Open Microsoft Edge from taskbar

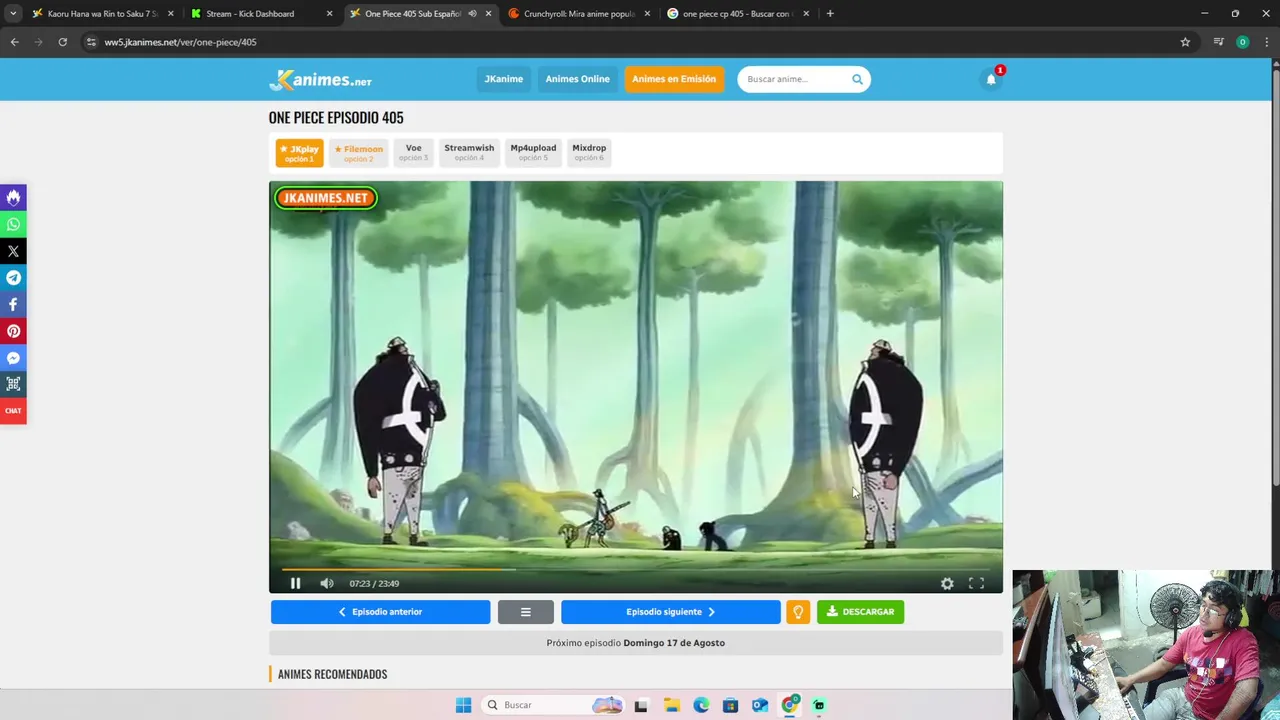coord(701,705)
